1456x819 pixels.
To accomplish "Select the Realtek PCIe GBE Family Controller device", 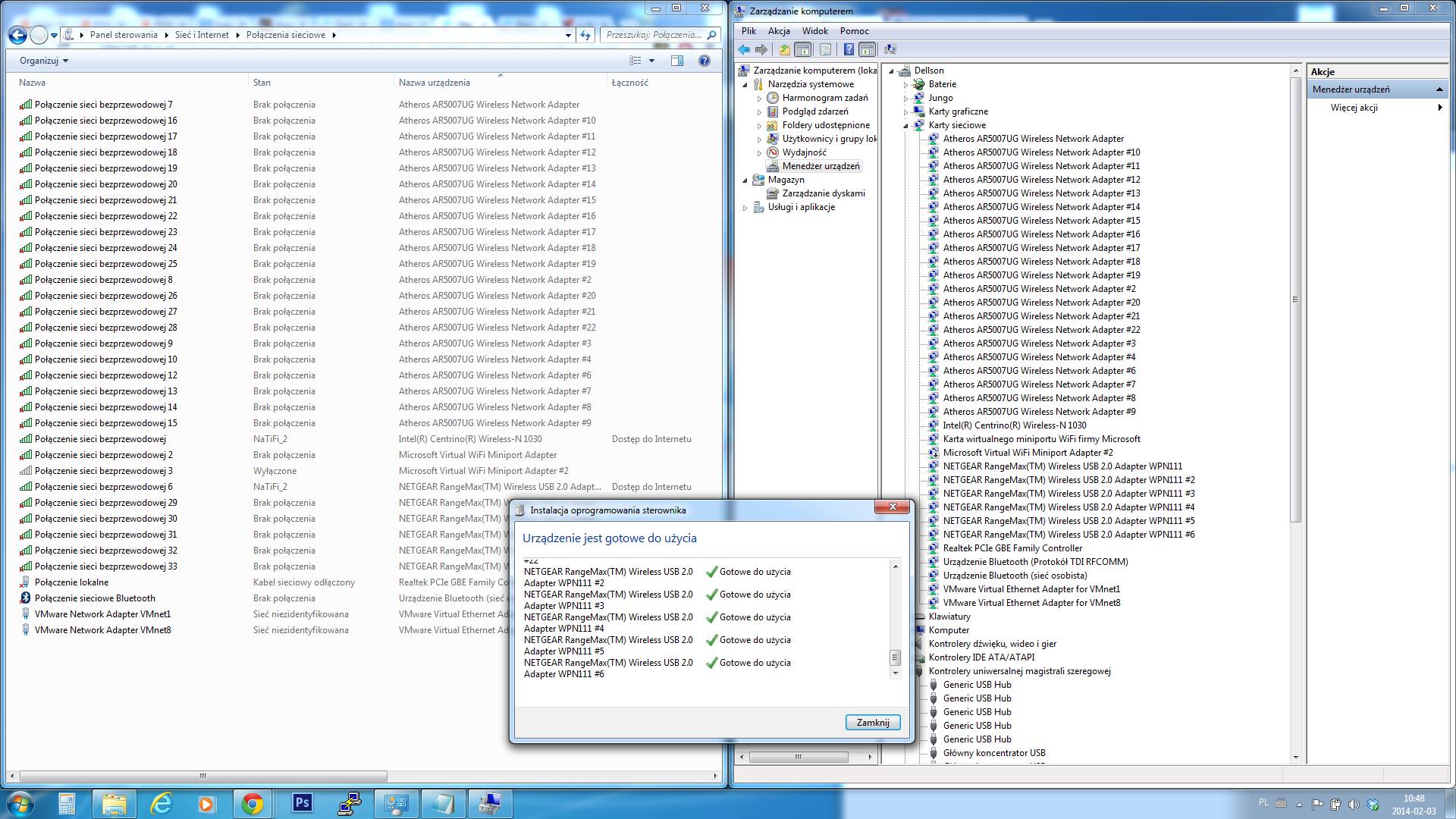I will point(1012,548).
